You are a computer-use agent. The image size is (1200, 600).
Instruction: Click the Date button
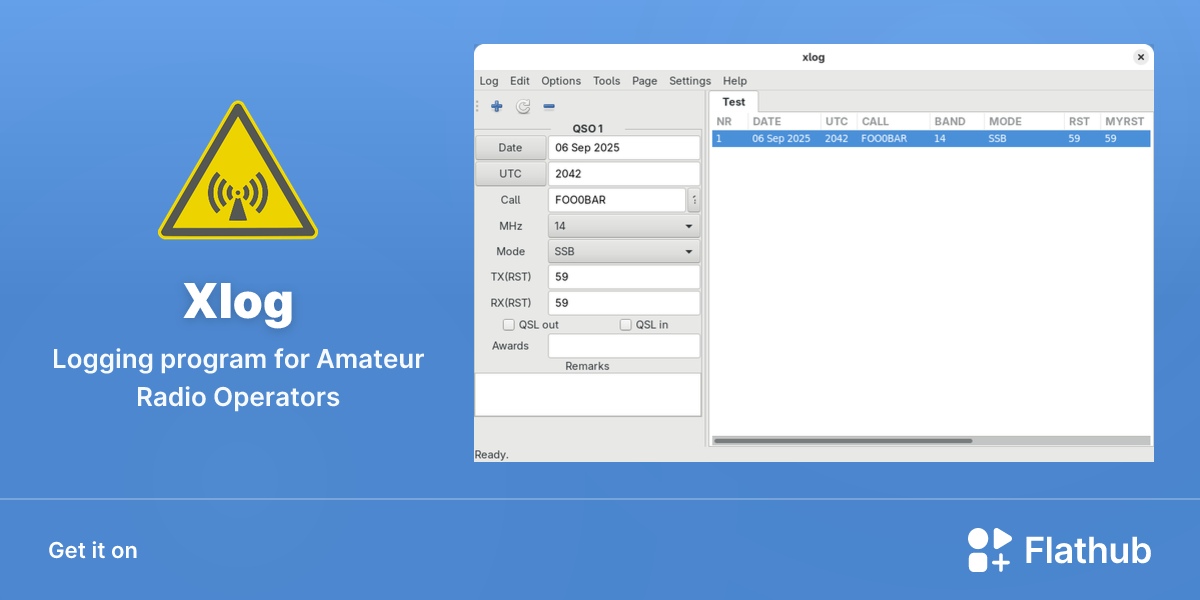click(510, 148)
